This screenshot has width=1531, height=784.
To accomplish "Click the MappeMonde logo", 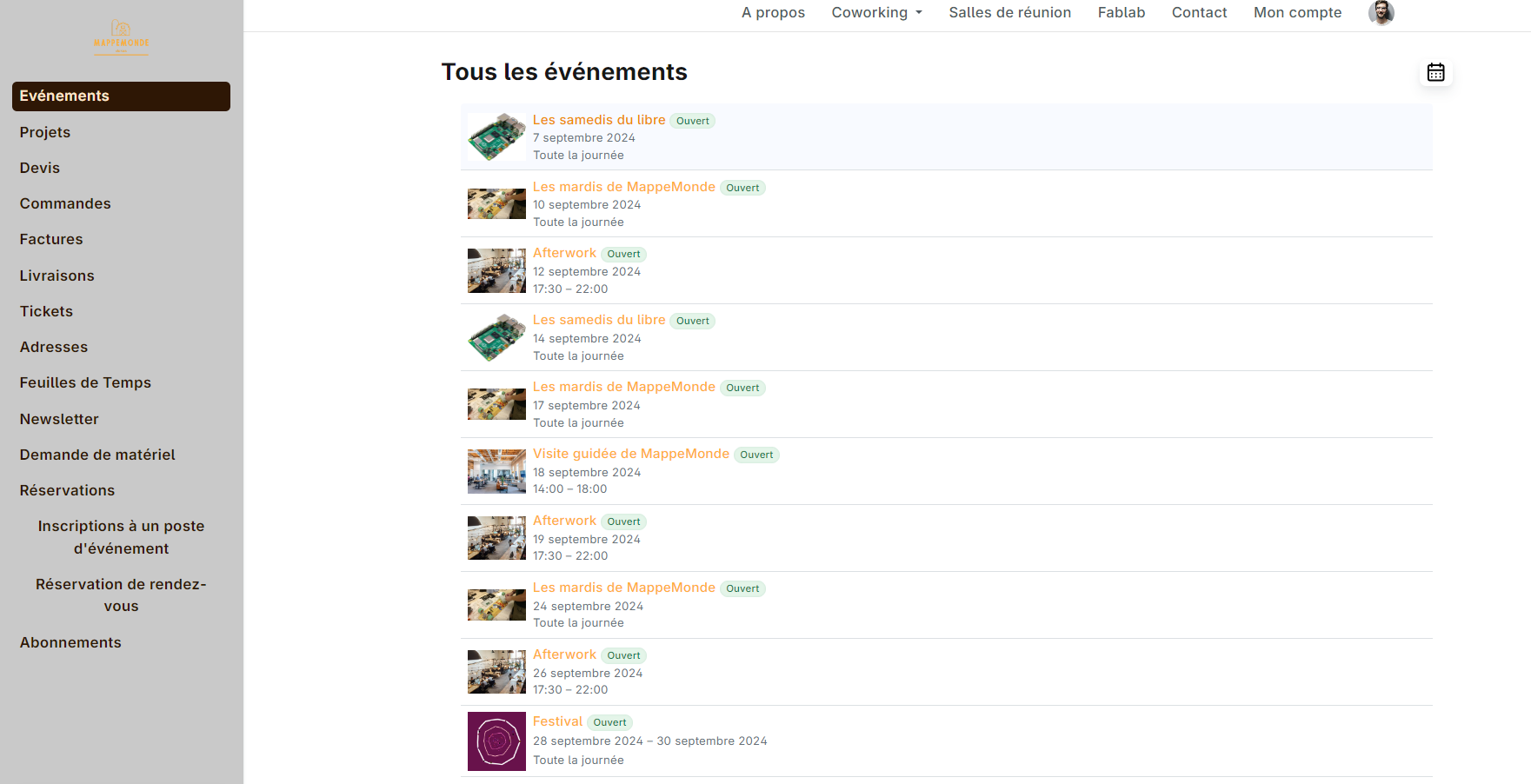I will 121,38.
